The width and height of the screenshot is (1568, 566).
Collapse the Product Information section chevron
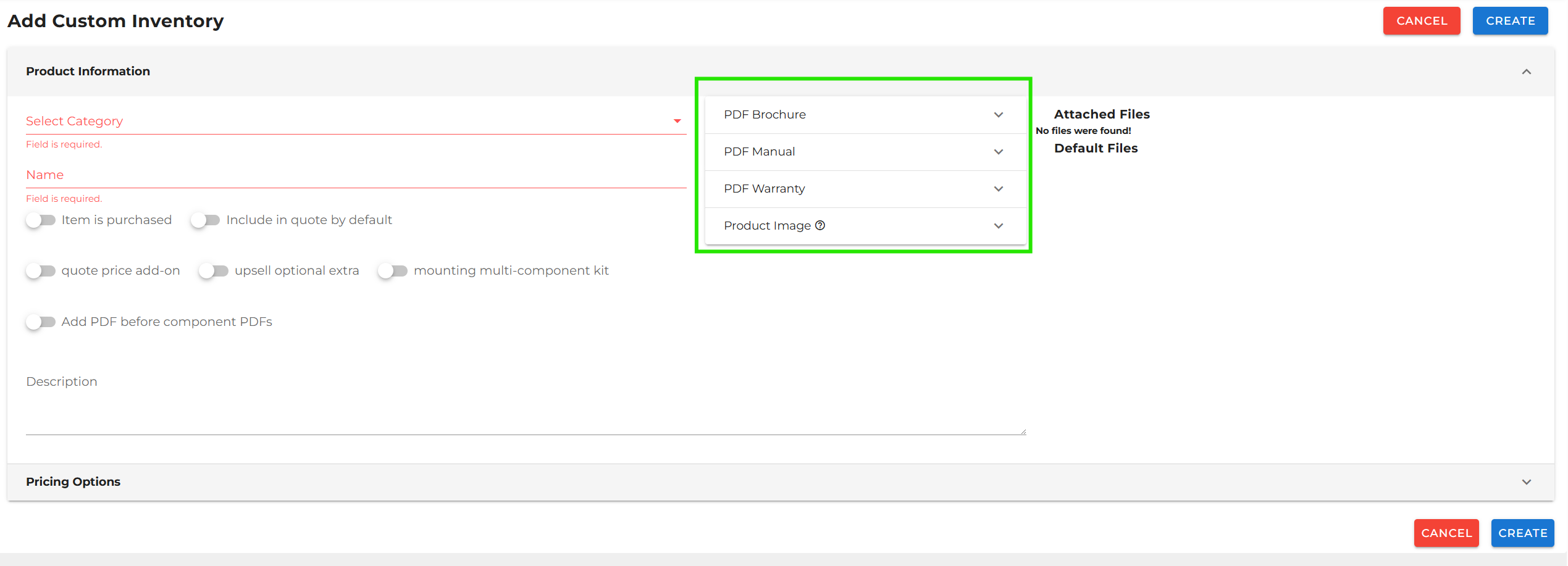[1526, 72]
